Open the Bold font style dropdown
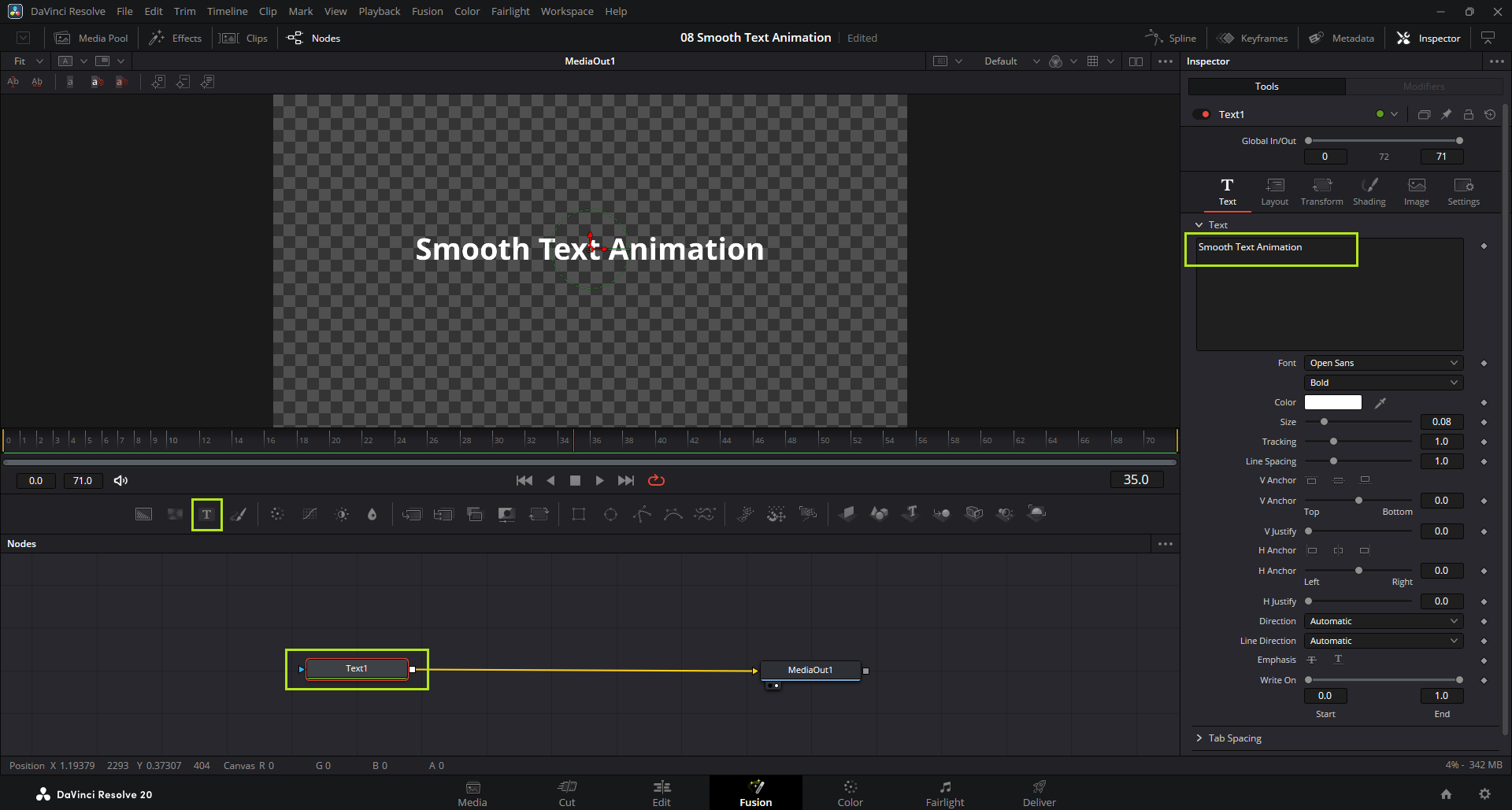This screenshot has height=810, width=1512. click(1383, 383)
